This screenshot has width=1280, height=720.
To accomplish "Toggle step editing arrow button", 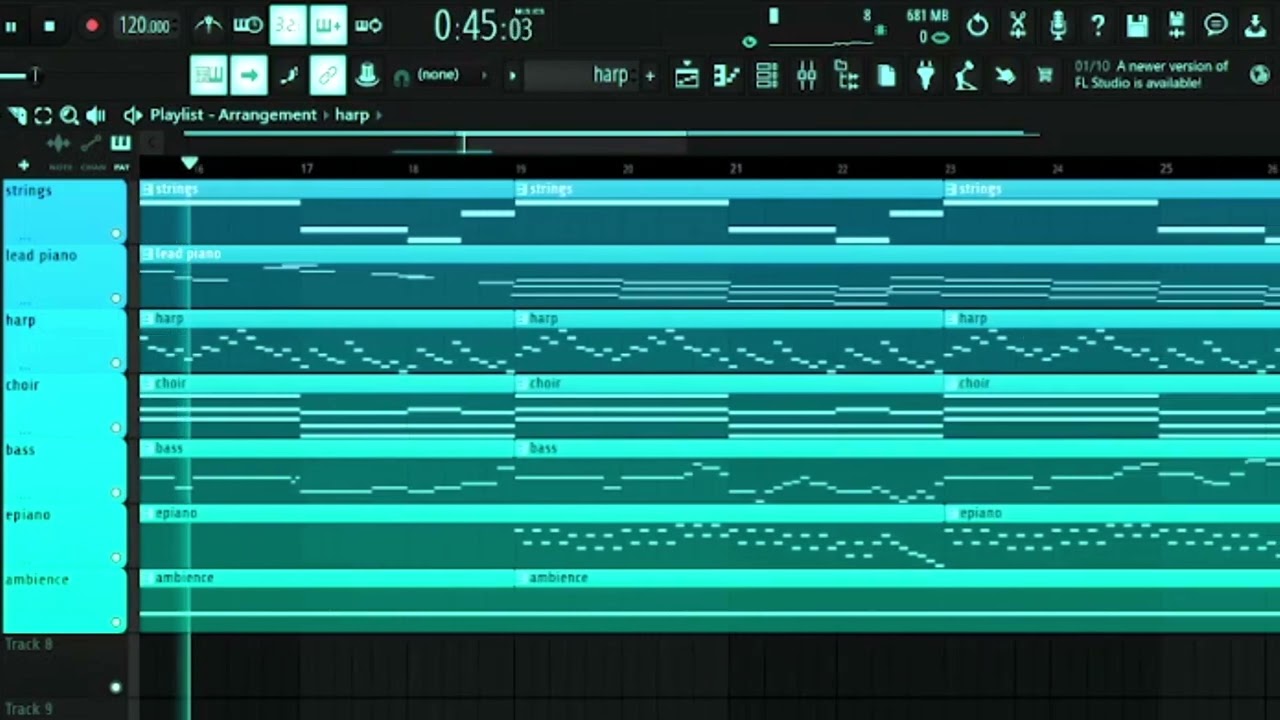I will click(x=249, y=75).
